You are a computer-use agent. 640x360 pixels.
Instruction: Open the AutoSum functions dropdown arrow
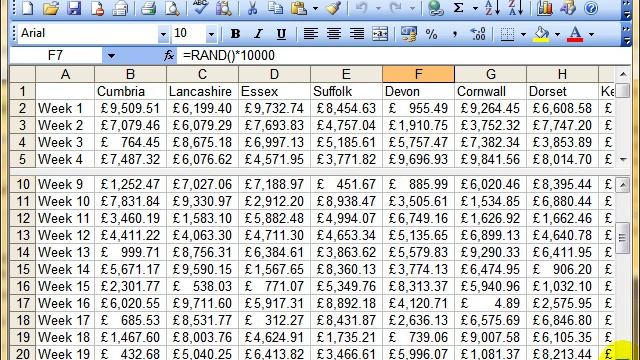(x=475, y=8)
